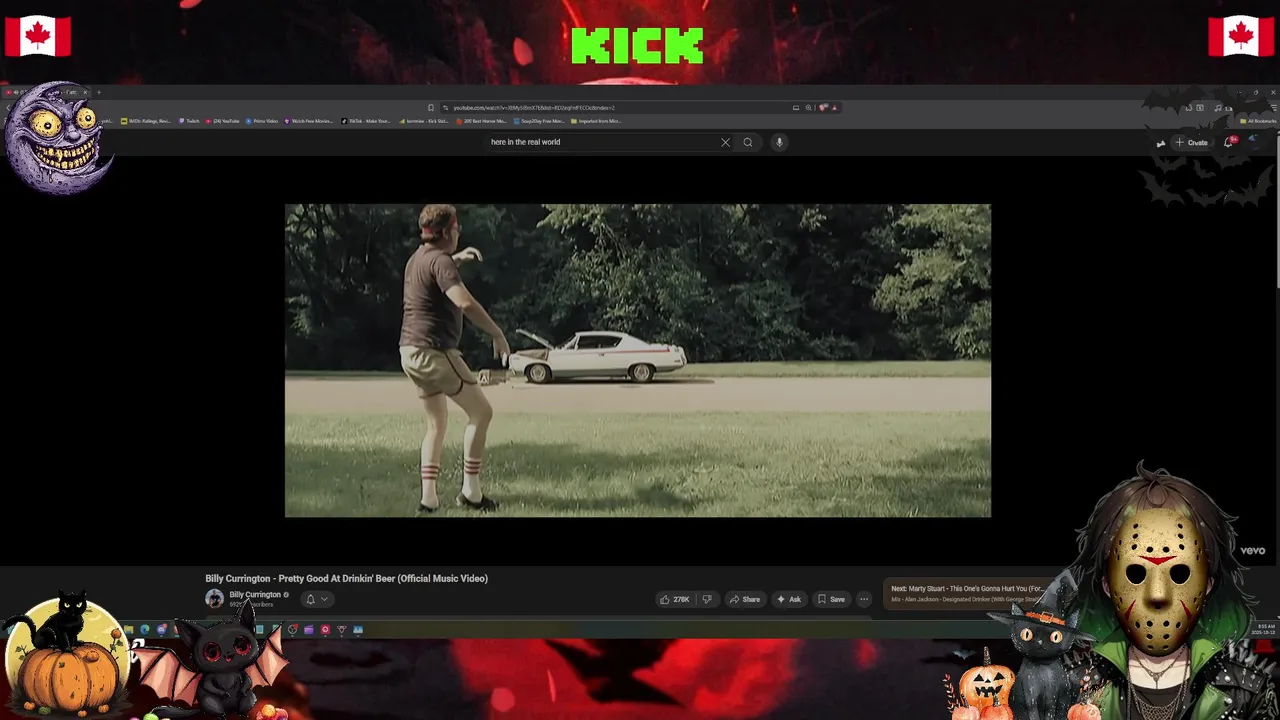Click the Ask button
The width and height of the screenshot is (1280, 720).
pos(789,599)
